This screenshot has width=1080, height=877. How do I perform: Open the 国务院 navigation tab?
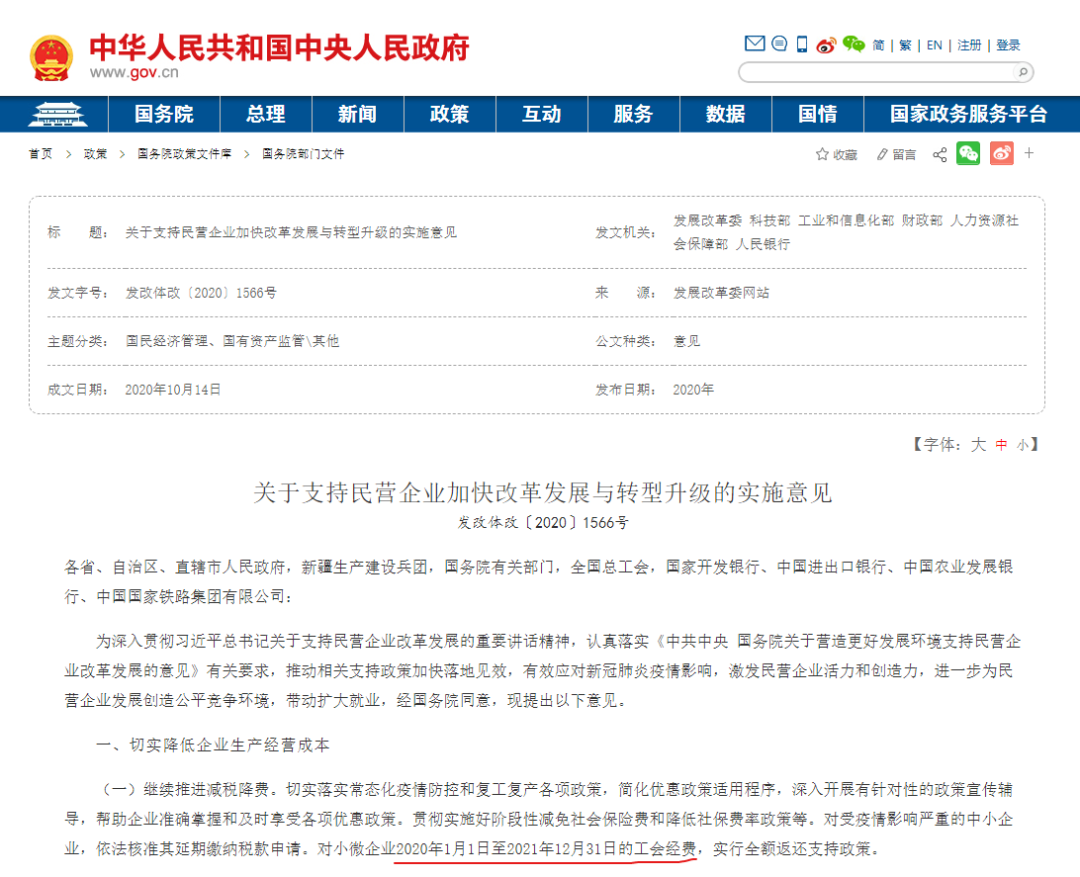pyautogui.click(x=164, y=114)
